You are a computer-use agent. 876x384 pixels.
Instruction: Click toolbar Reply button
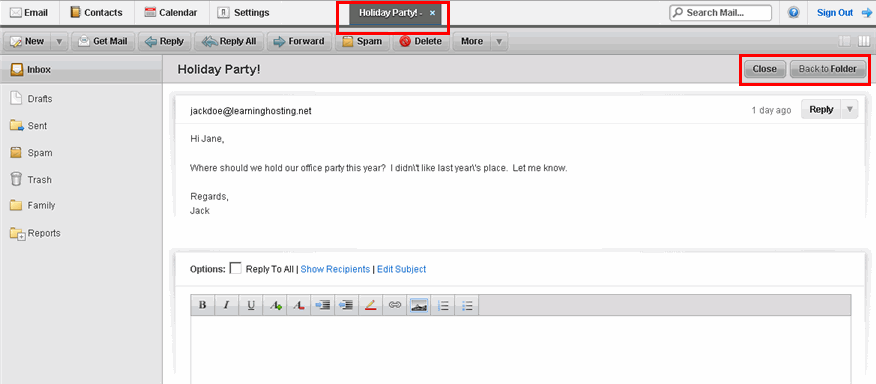[x=164, y=41]
